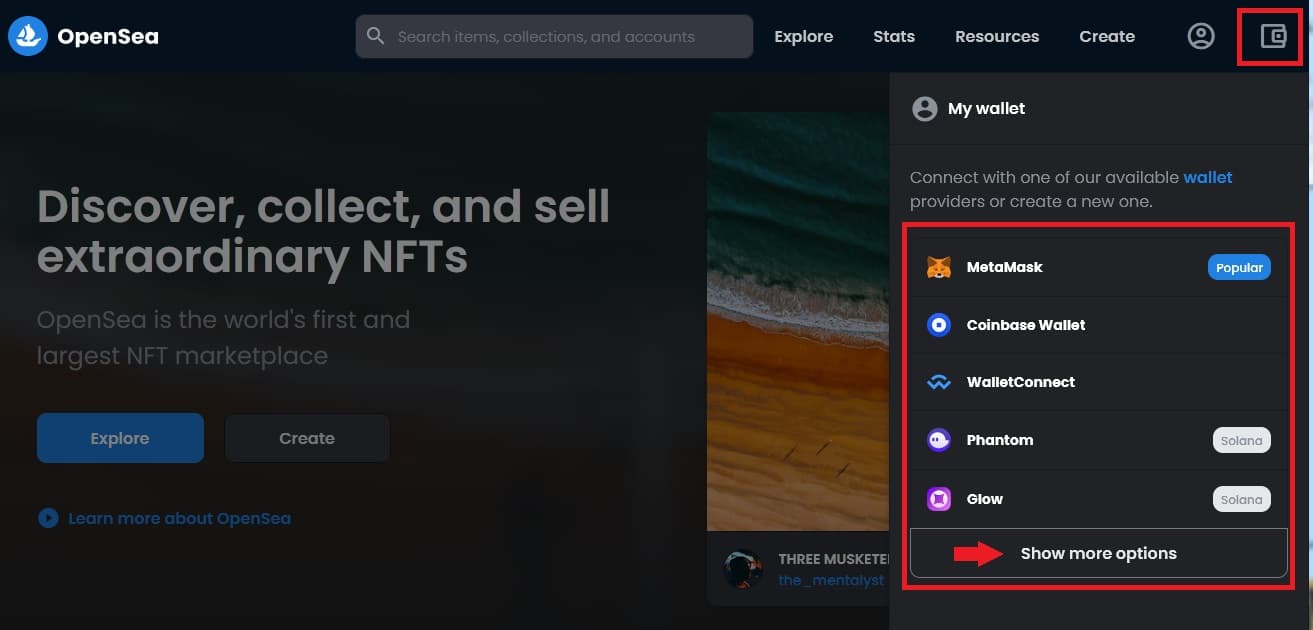This screenshot has height=630, width=1313.
Task: Click the Solana badge beside Glow
Action: [1242, 499]
